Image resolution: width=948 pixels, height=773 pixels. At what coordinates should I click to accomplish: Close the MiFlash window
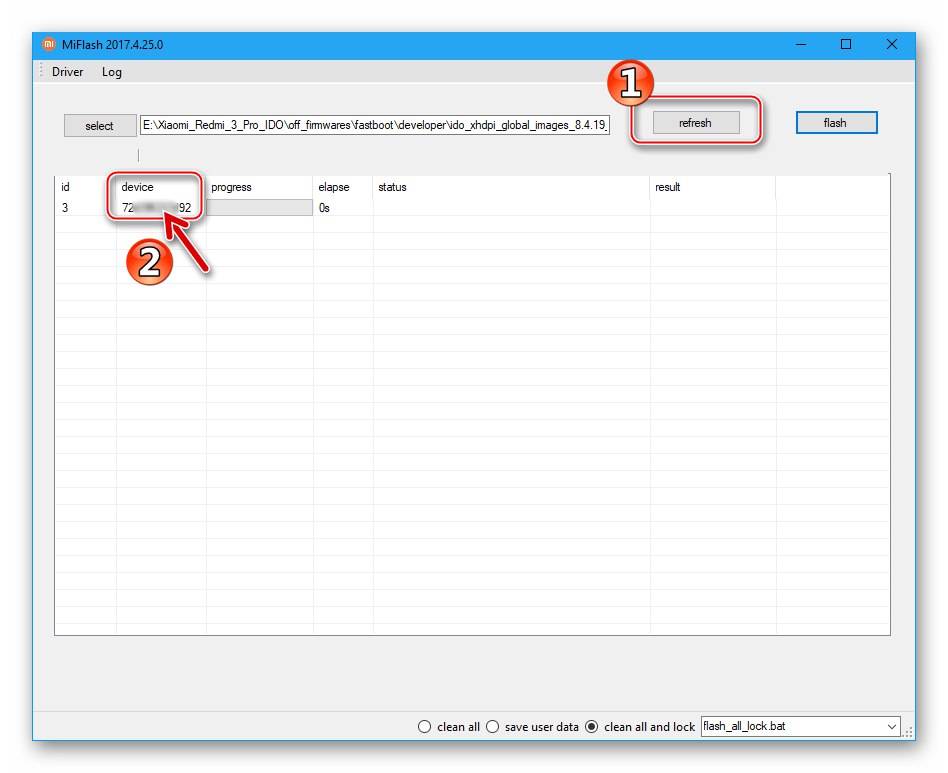point(892,45)
